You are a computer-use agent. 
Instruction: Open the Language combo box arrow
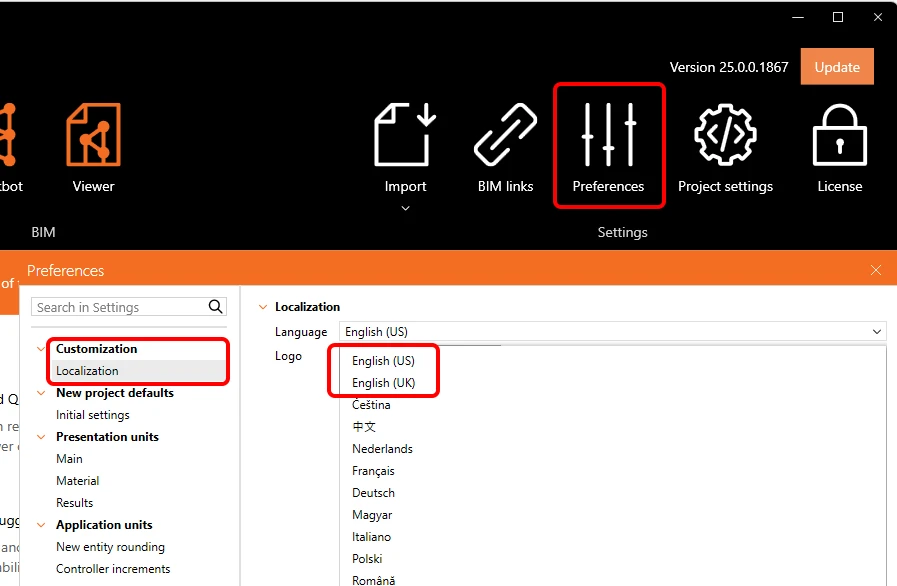876,332
